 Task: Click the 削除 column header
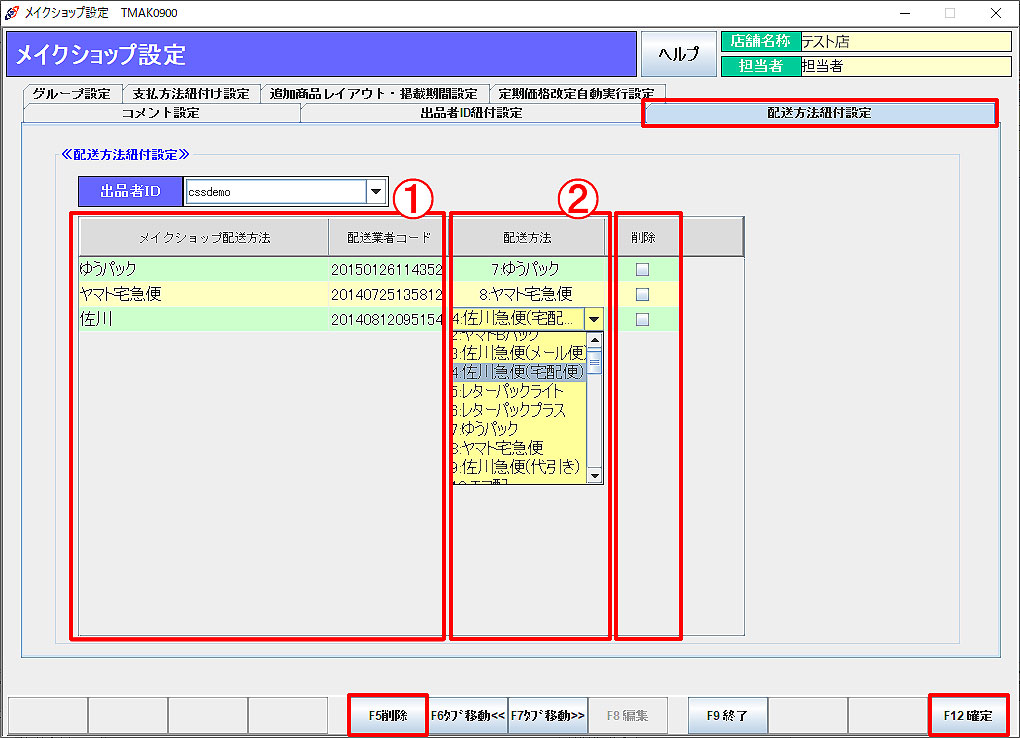coord(643,238)
